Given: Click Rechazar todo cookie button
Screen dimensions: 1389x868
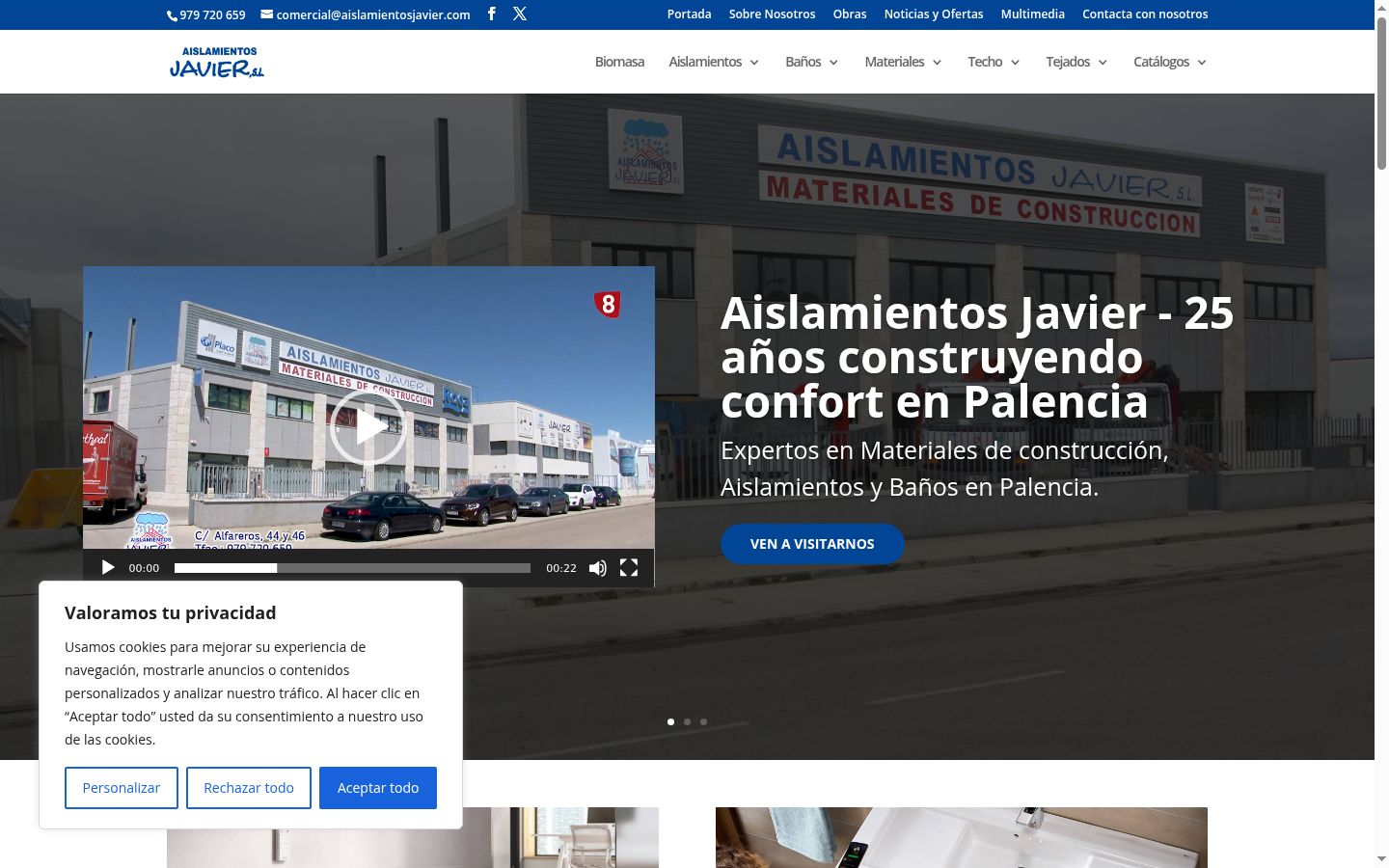Looking at the screenshot, I should coord(249,788).
